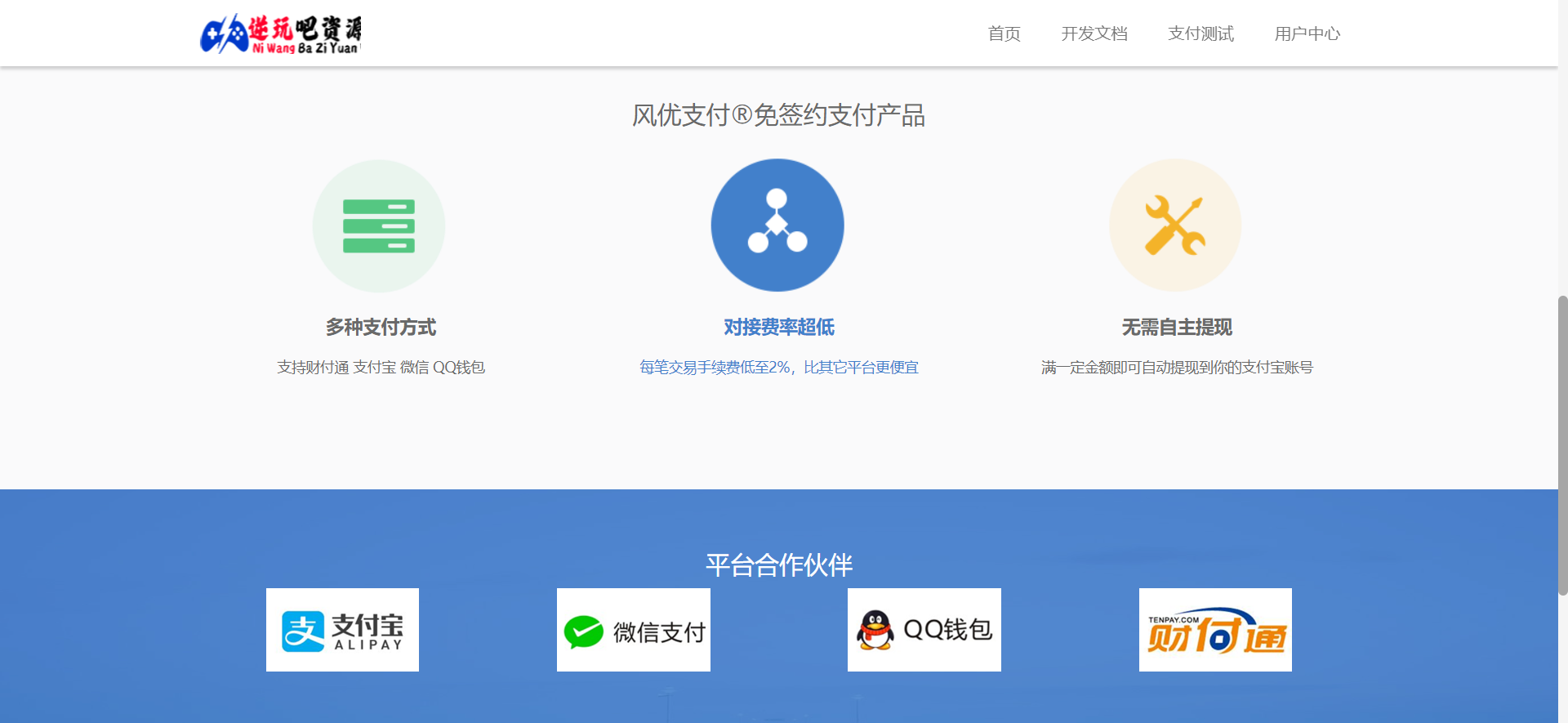Click the 每笔交易手续费低至2% description
The image size is (1568, 723).
click(x=779, y=368)
